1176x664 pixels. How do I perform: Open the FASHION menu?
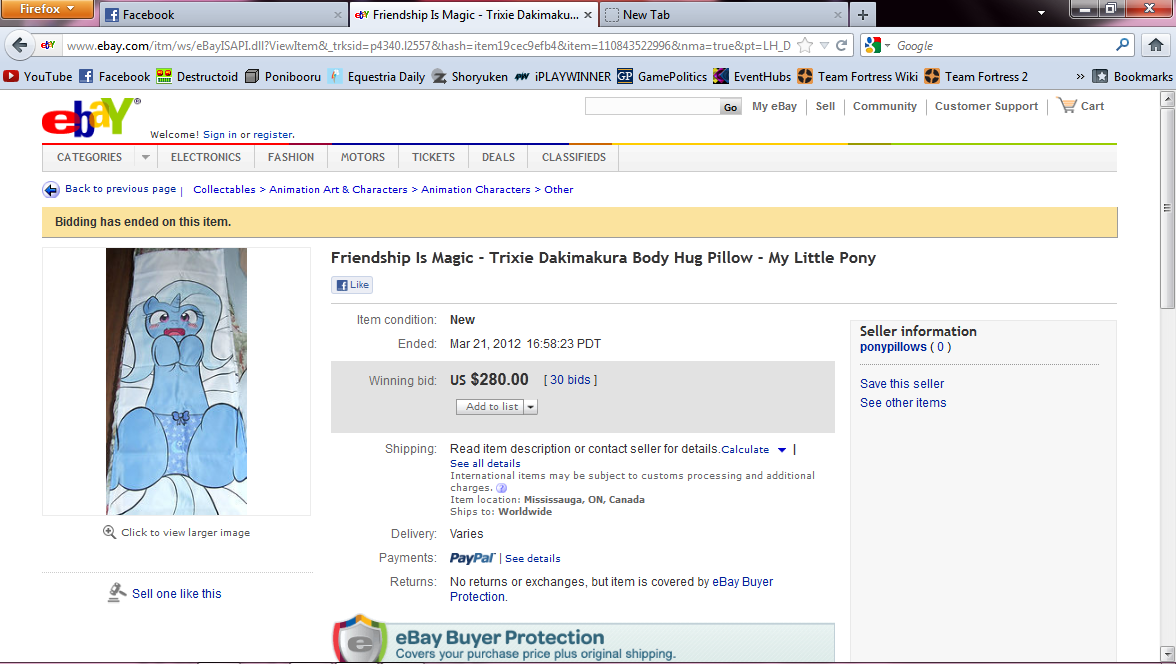coord(291,158)
